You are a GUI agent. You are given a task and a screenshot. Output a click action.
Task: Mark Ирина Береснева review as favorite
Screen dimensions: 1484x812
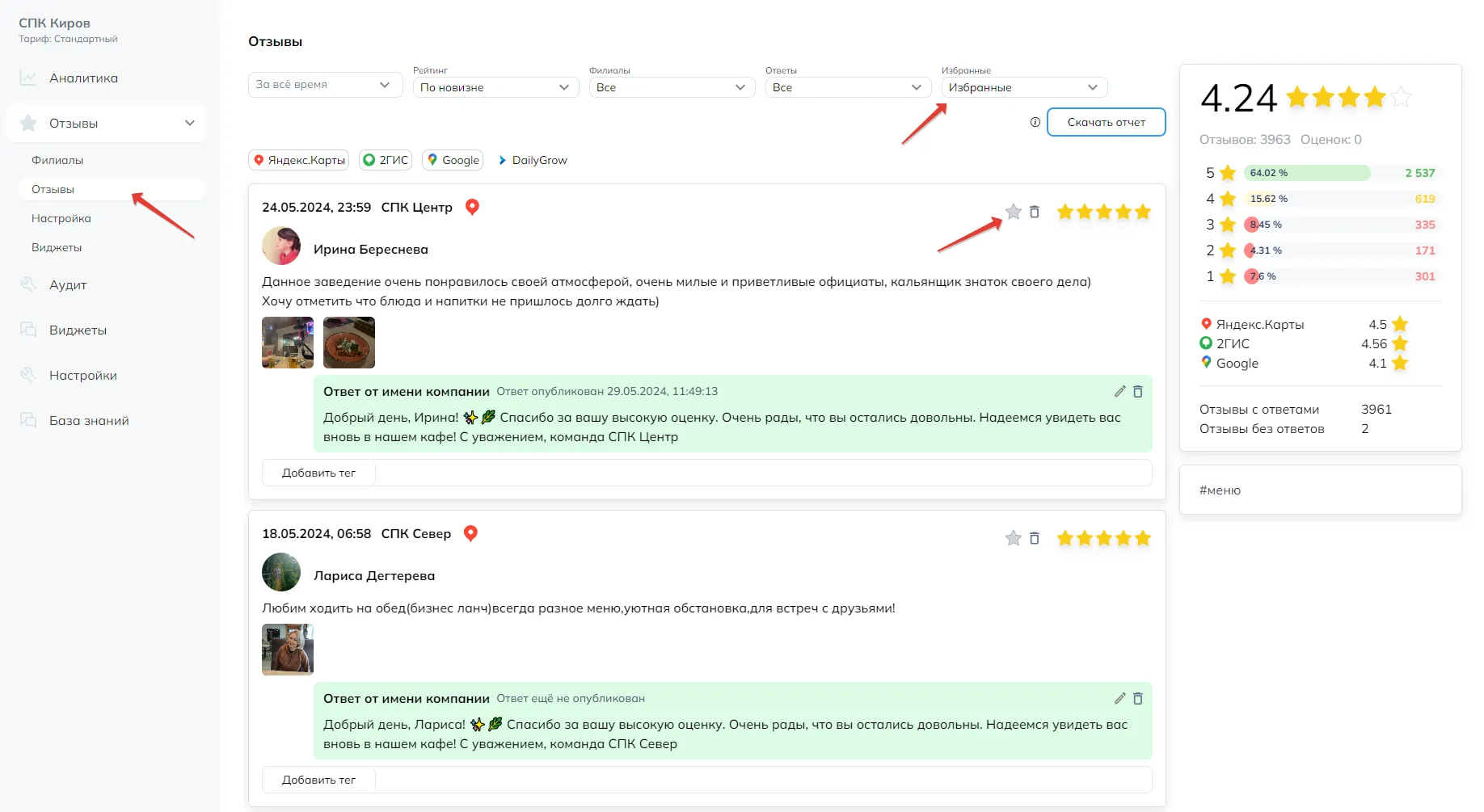coord(1014,212)
